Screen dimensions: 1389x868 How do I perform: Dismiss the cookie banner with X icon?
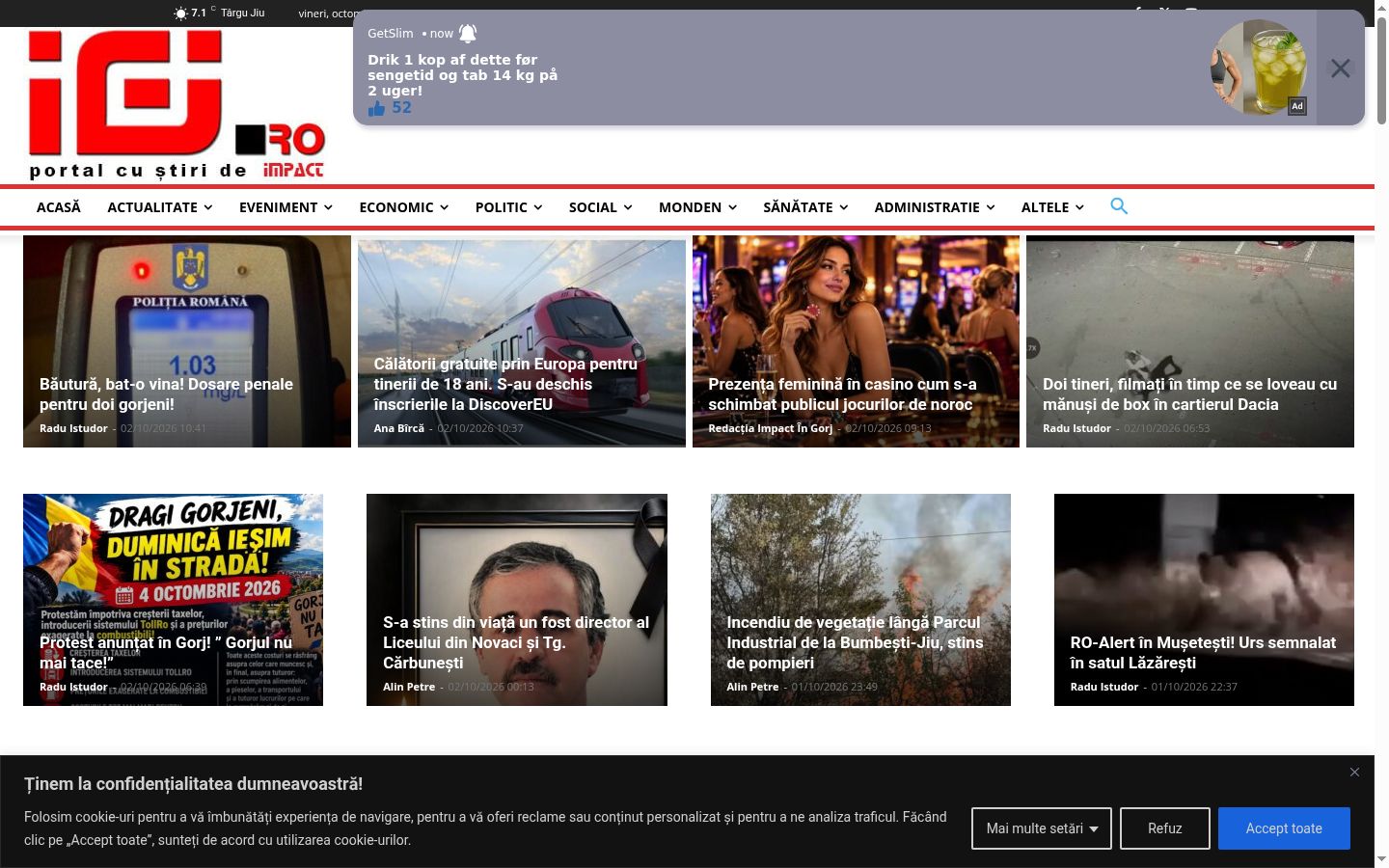click(x=1354, y=773)
